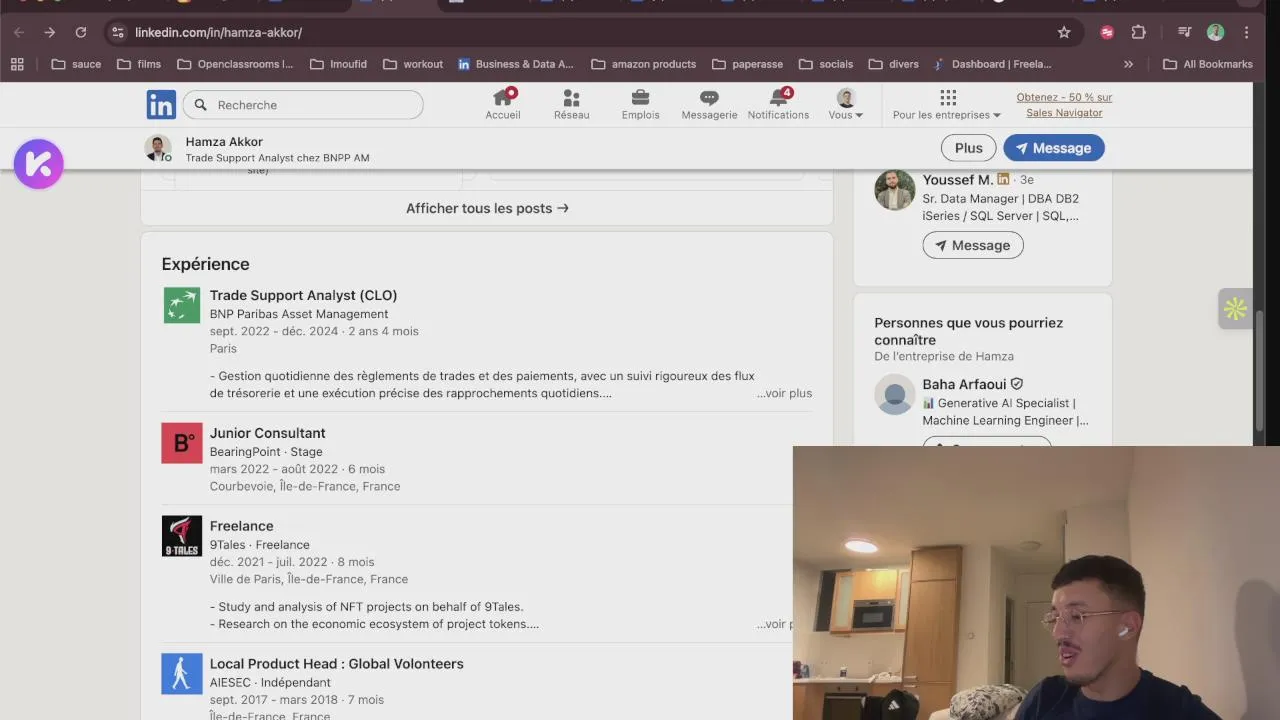The image size is (1280, 720).
Task: Open the Chrome three-dot menu
Action: 1246,32
